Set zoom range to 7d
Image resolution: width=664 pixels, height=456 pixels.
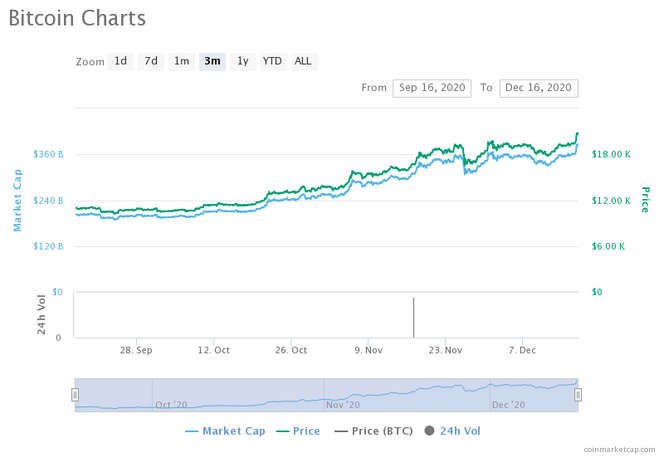click(x=151, y=61)
